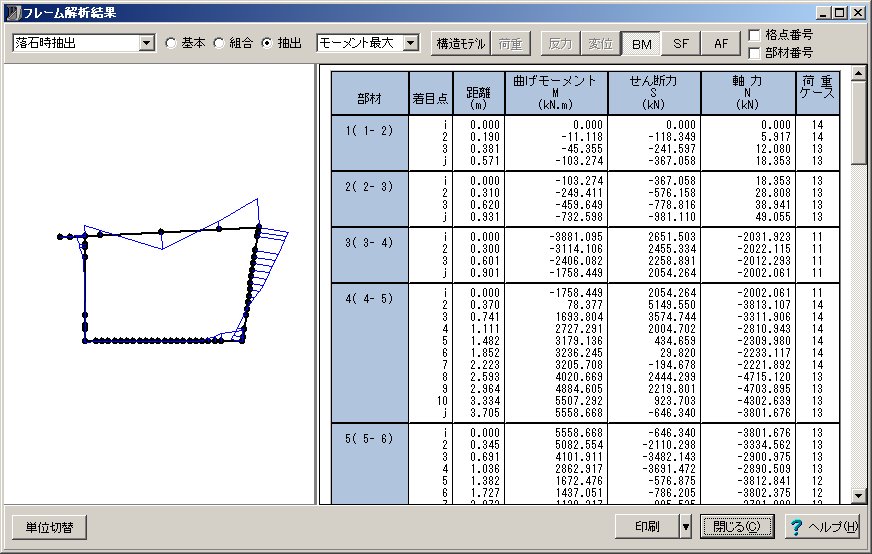Click the table scrollbar up arrow
Viewport: 872px width, 554px height.
point(858,73)
